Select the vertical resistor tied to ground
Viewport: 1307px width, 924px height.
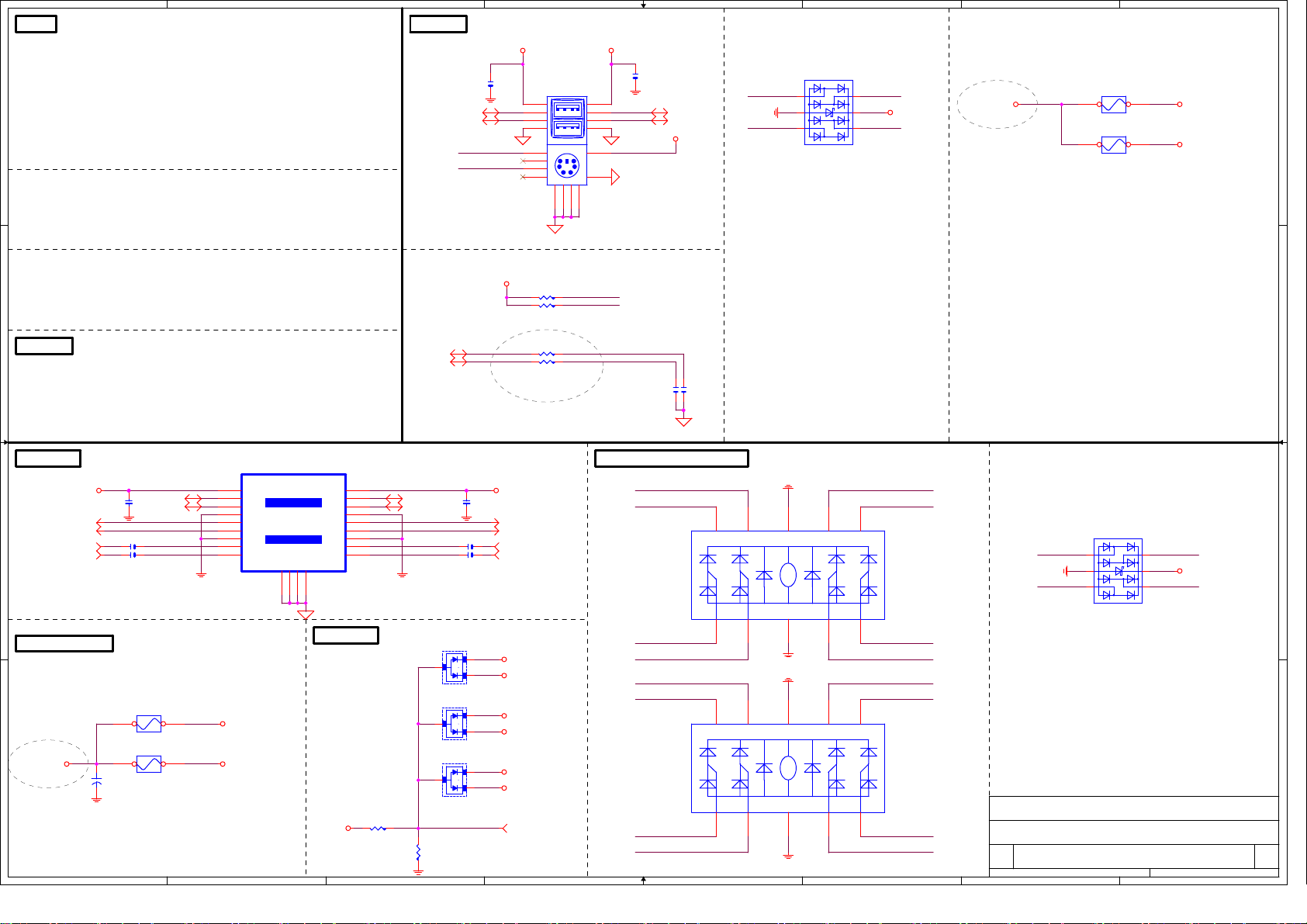click(x=418, y=853)
